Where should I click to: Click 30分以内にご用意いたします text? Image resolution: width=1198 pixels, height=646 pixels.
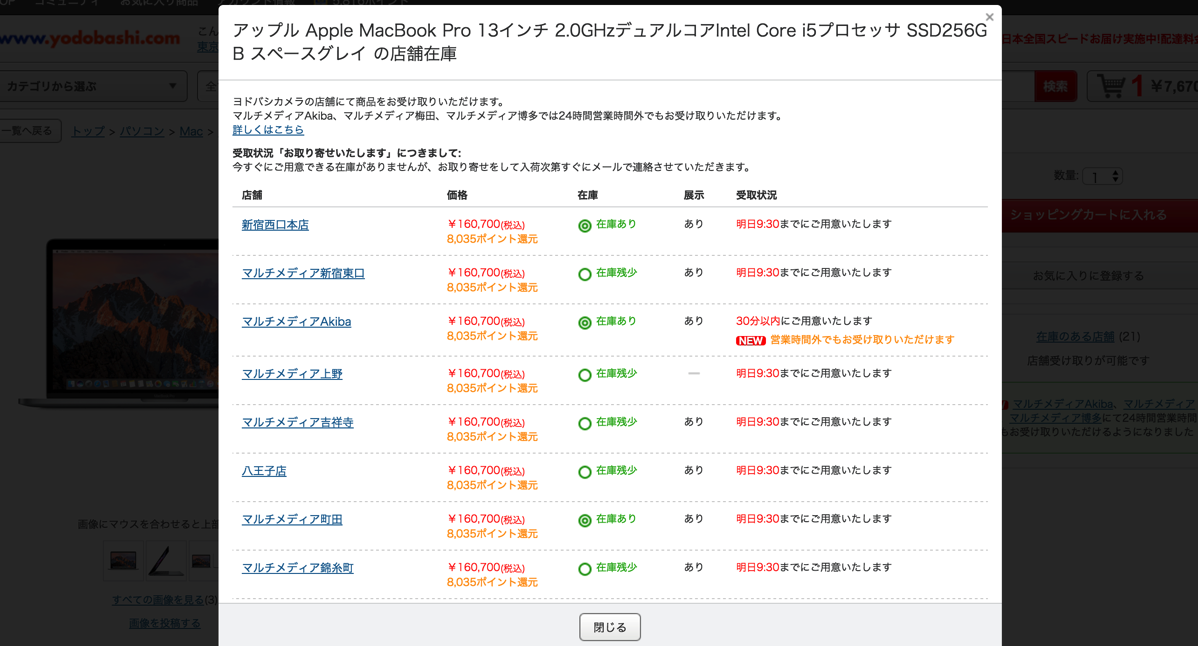coord(804,321)
